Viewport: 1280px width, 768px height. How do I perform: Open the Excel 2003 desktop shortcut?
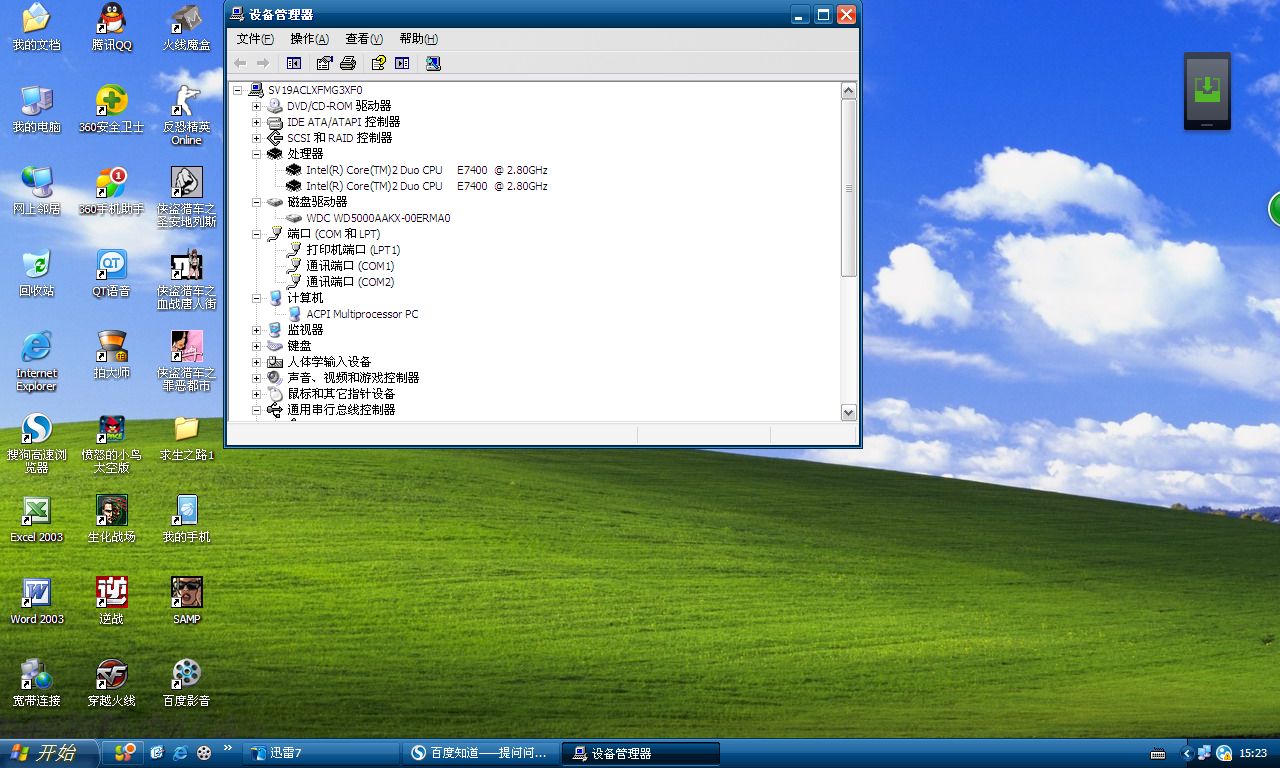point(37,512)
